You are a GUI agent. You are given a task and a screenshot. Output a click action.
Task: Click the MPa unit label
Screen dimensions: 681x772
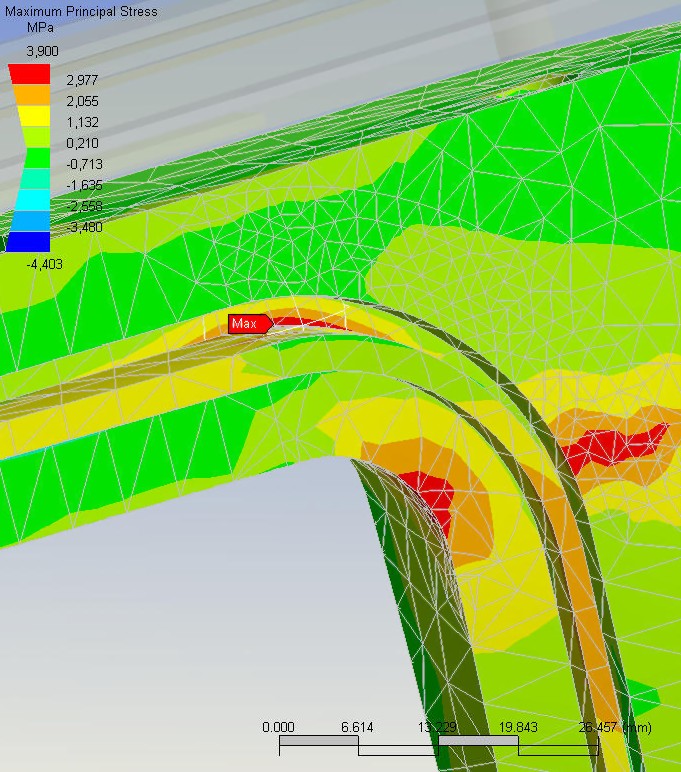point(38,26)
